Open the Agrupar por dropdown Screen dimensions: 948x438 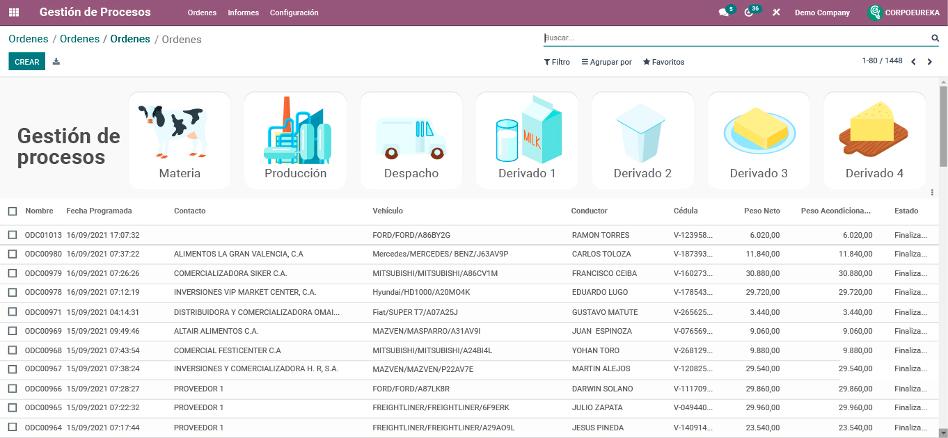coord(607,62)
